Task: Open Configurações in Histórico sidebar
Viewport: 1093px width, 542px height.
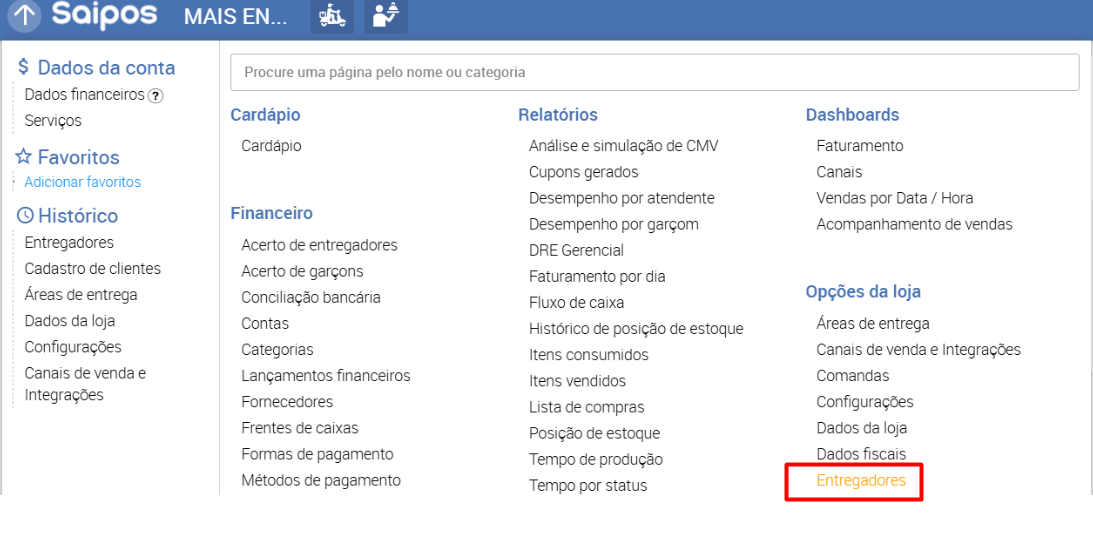Action: point(73,347)
